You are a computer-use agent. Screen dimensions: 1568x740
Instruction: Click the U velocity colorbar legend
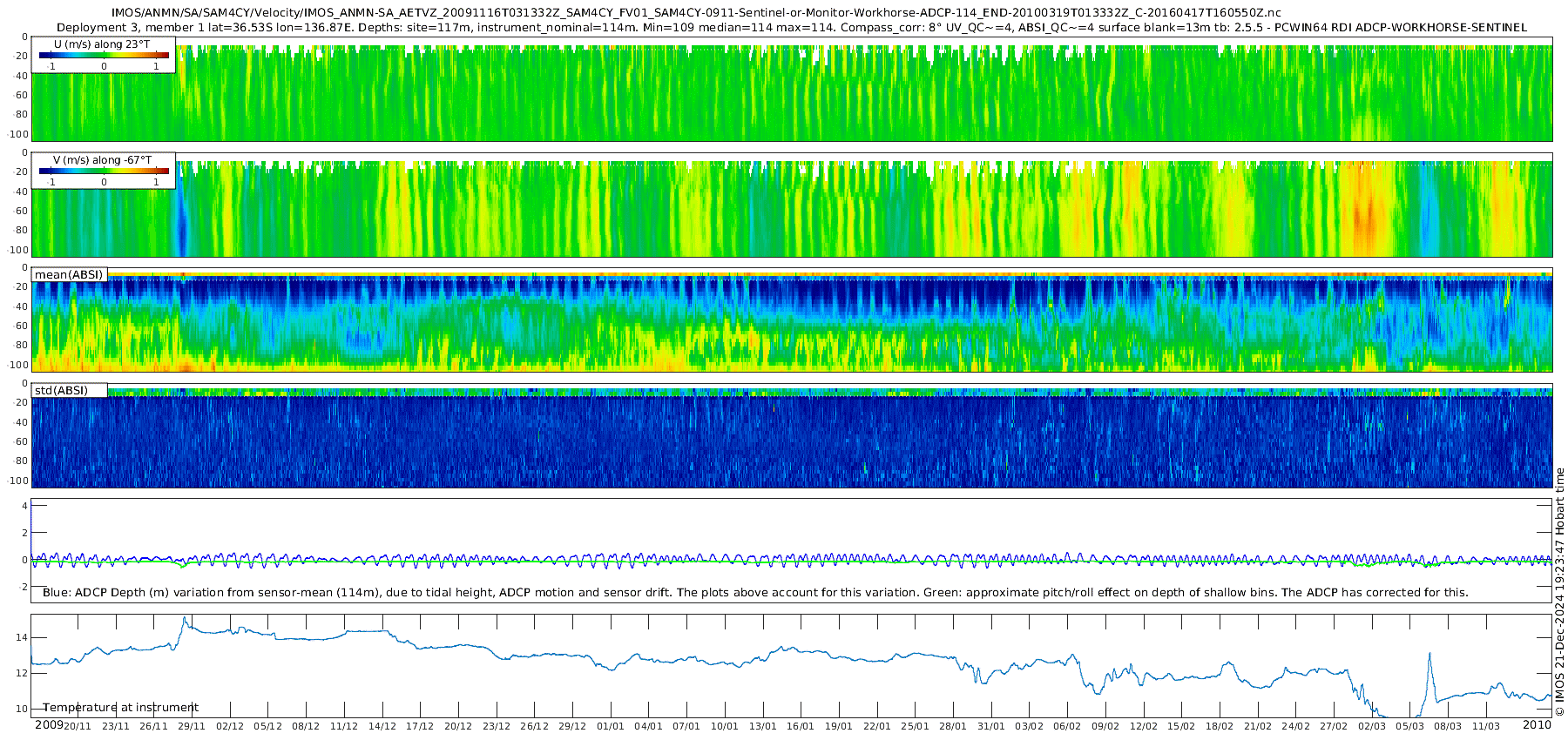104,55
